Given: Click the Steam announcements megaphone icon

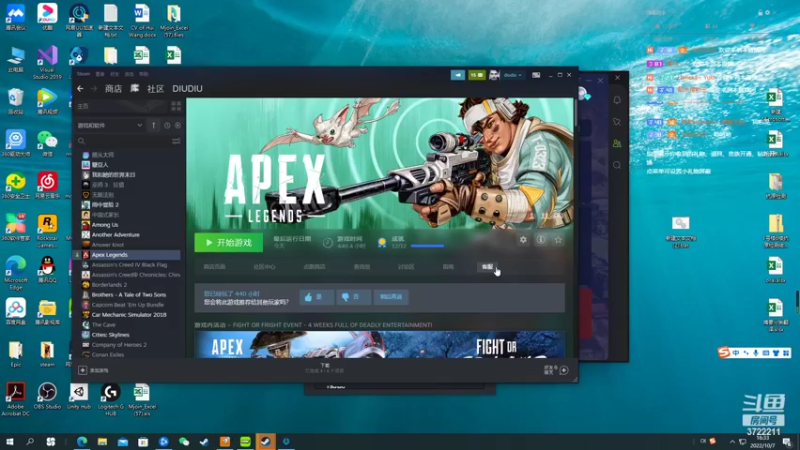Looking at the screenshot, I should click(x=458, y=75).
